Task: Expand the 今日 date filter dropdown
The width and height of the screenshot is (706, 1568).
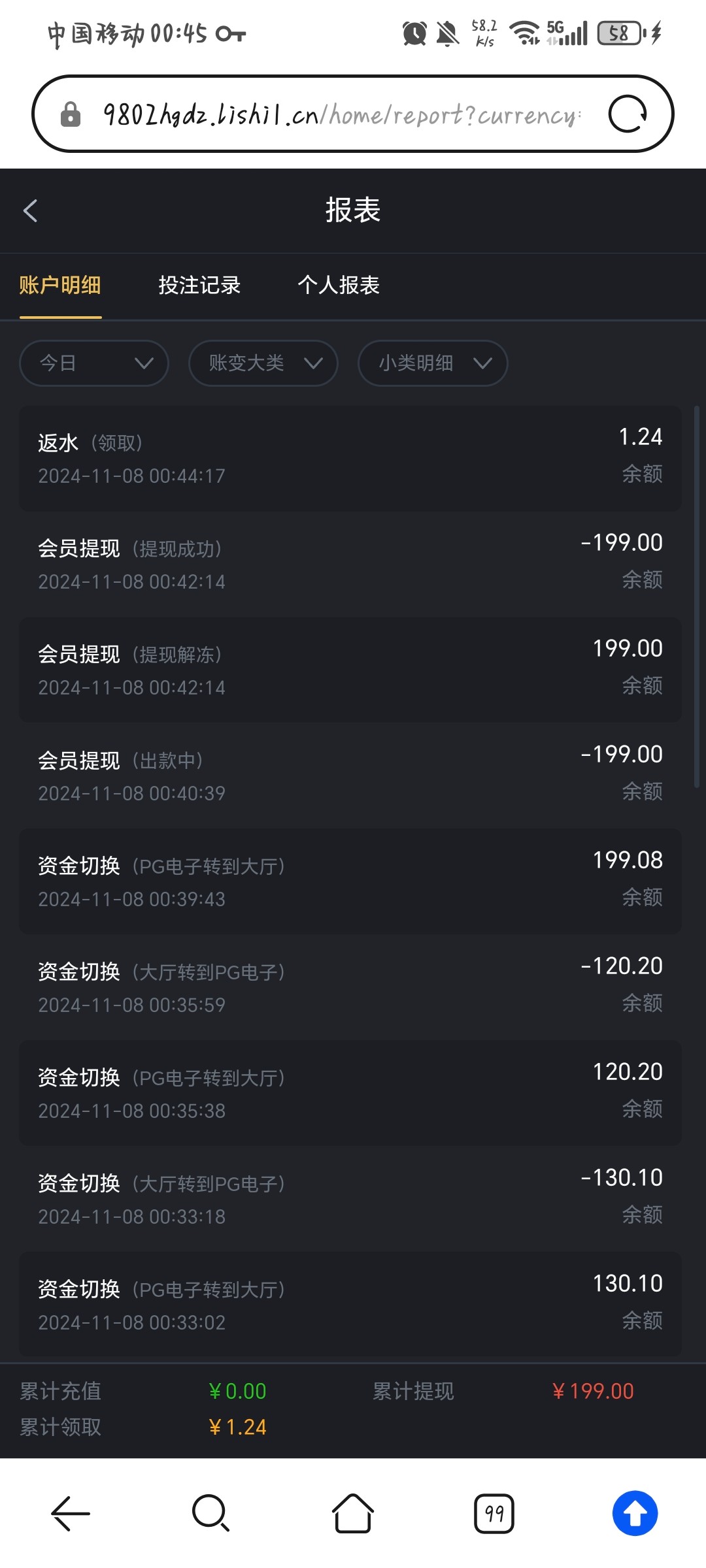Action: [x=94, y=363]
